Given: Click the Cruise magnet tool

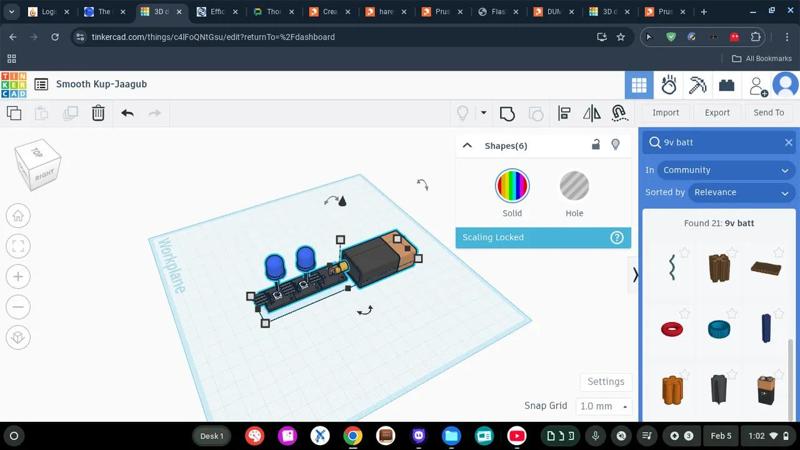Looking at the screenshot, I should (x=619, y=113).
